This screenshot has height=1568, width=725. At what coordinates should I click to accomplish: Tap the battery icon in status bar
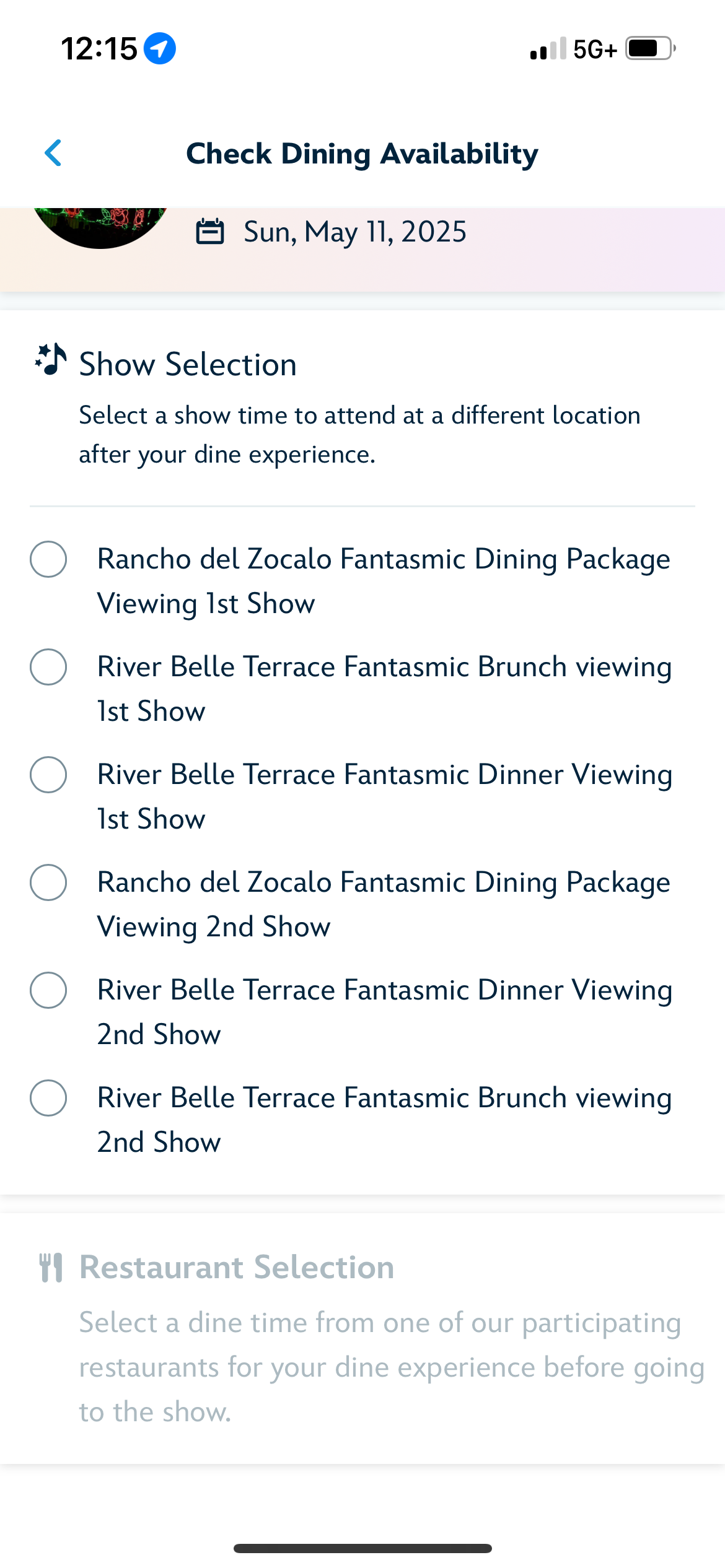pos(649,48)
